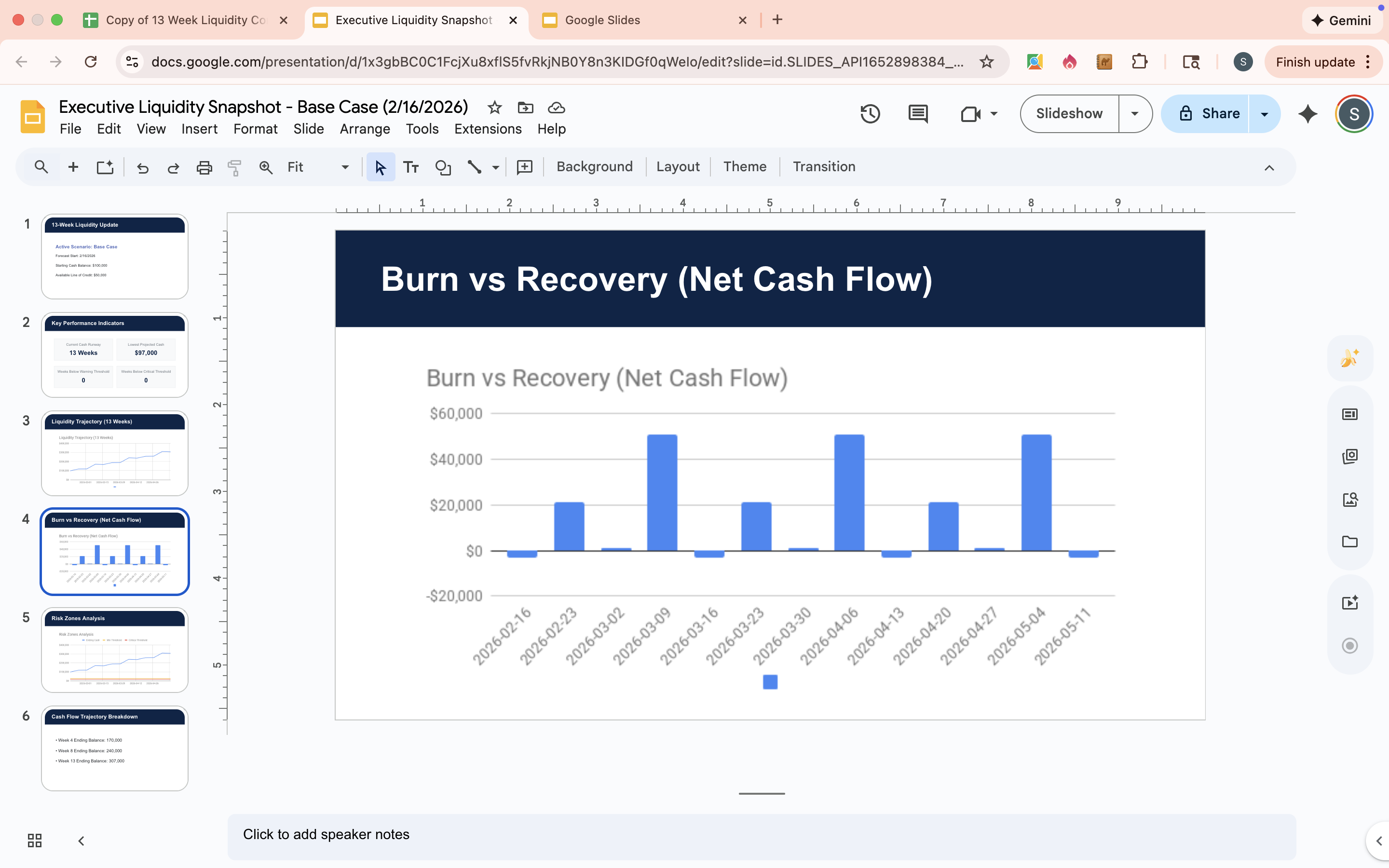
Task: Reload the browser page
Action: 91,62
